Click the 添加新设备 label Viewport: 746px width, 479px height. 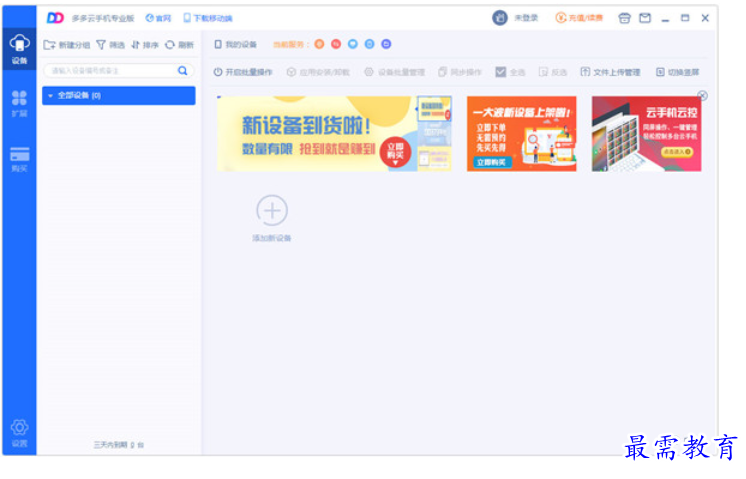(272, 238)
